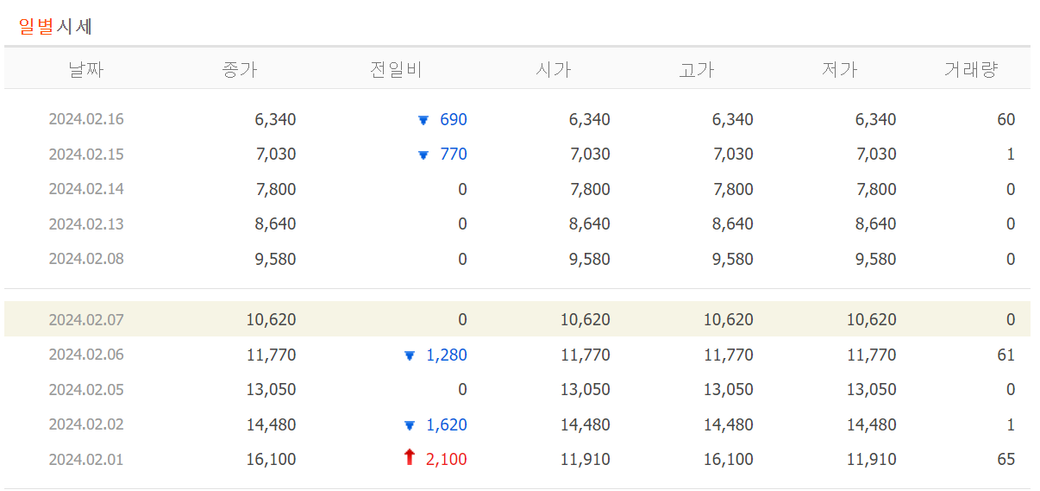Click the blue down arrow beside 1,620
Screen dimensions: 1040x491
pos(409,425)
